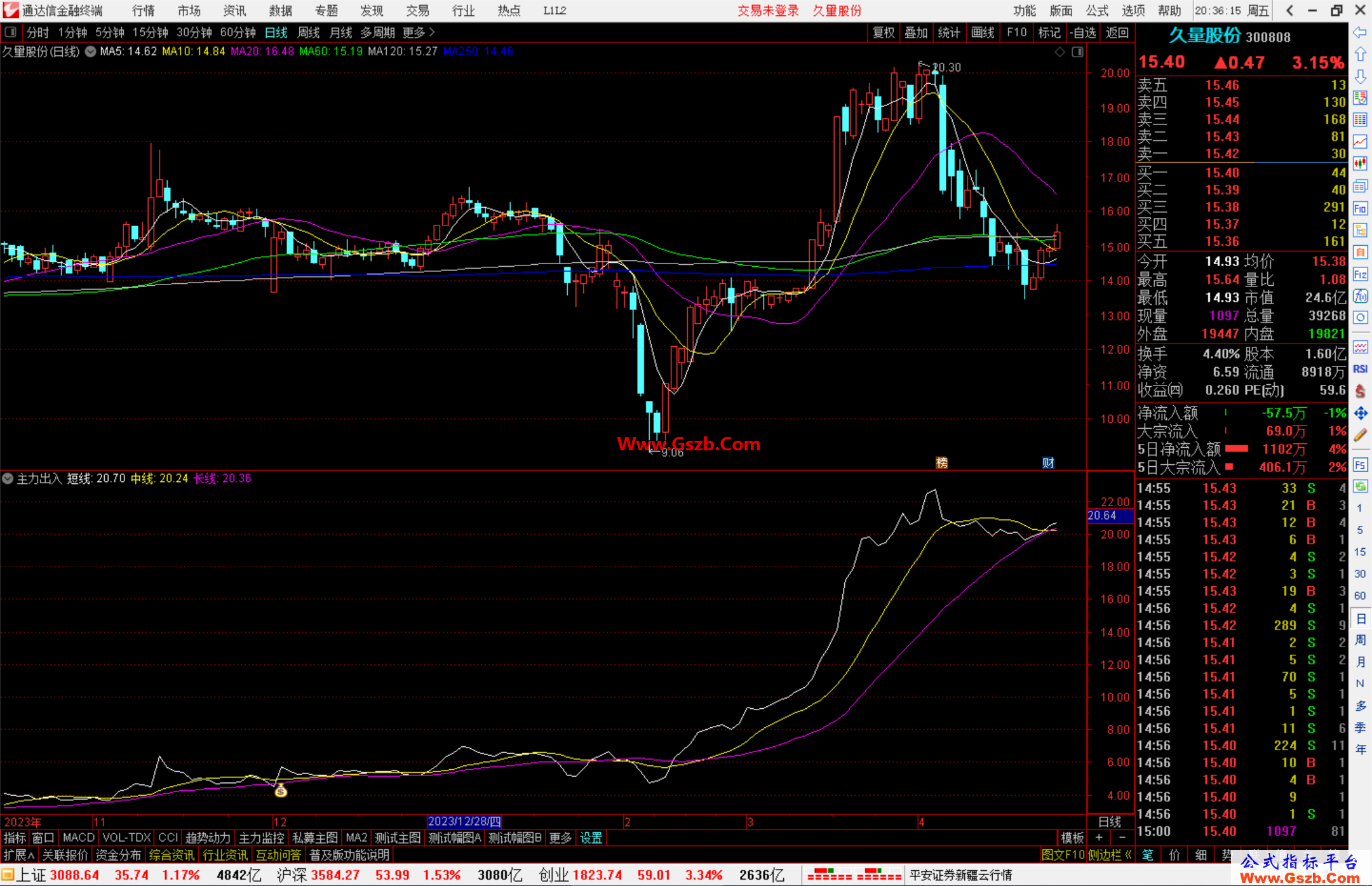The height and width of the screenshot is (886, 1372).
Task: Click the red 5日大宗流入 bar
Action: (1229, 467)
